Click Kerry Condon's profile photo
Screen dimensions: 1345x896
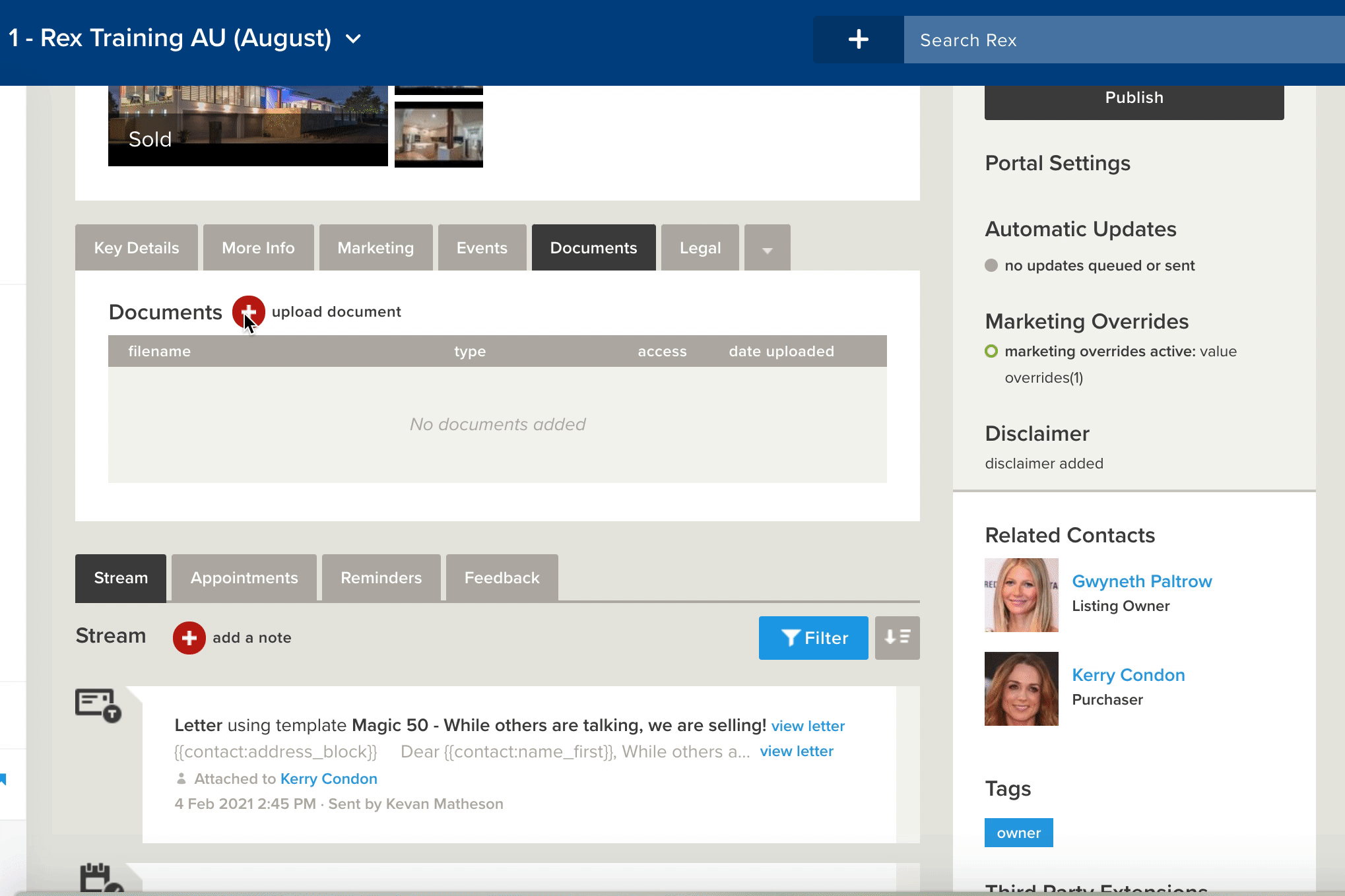coord(1022,689)
